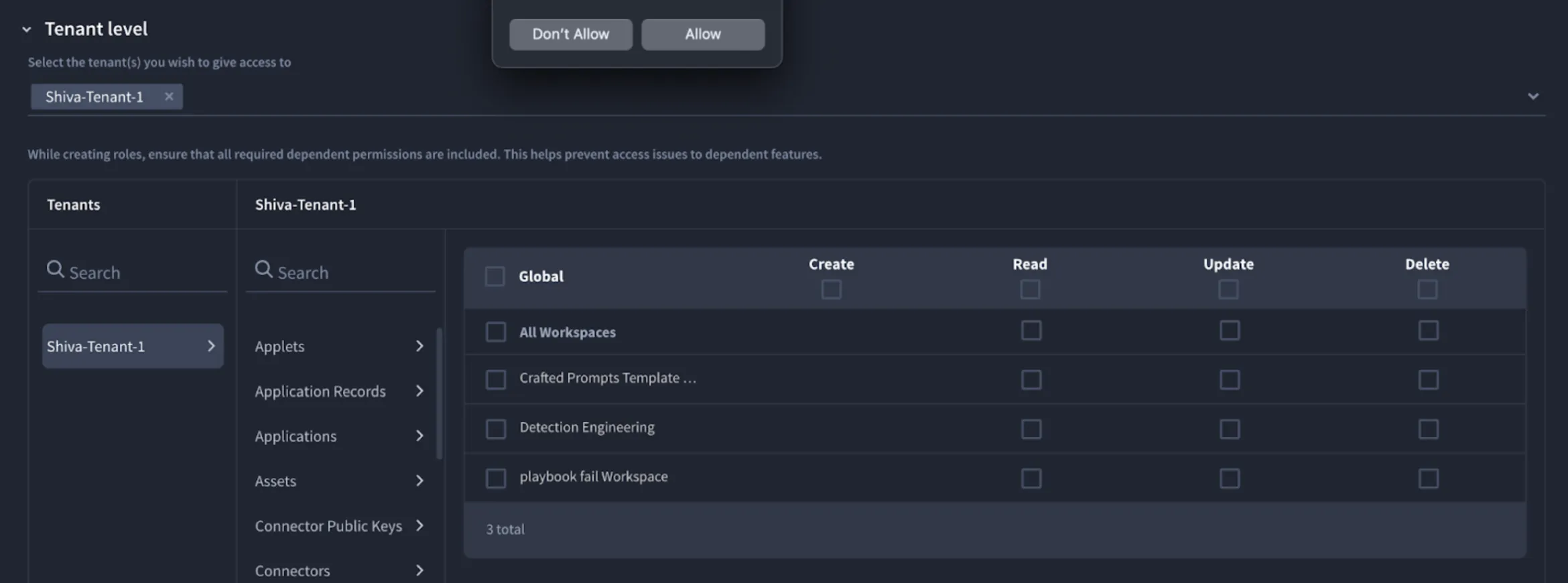The height and width of the screenshot is (583, 1568).
Task: Open the Applications category arrow
Action: coord(419,436)
